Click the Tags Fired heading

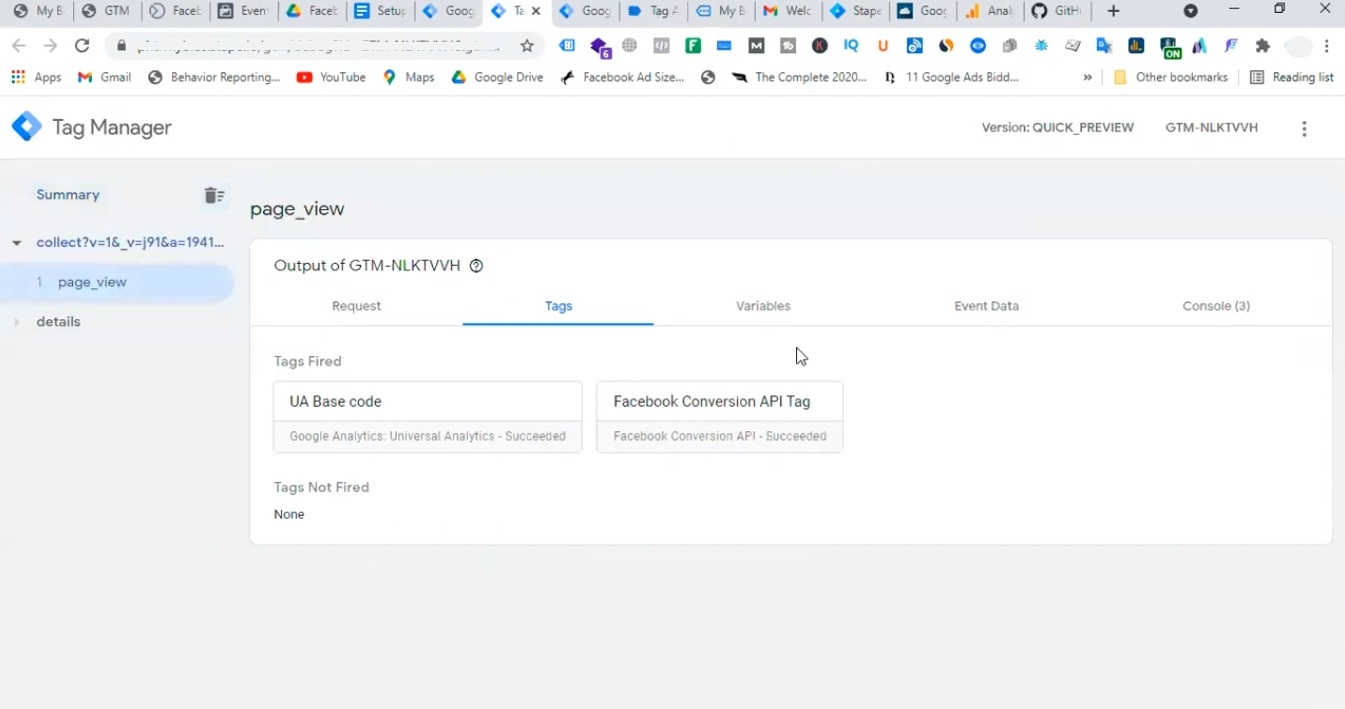(x=307, y=361)
